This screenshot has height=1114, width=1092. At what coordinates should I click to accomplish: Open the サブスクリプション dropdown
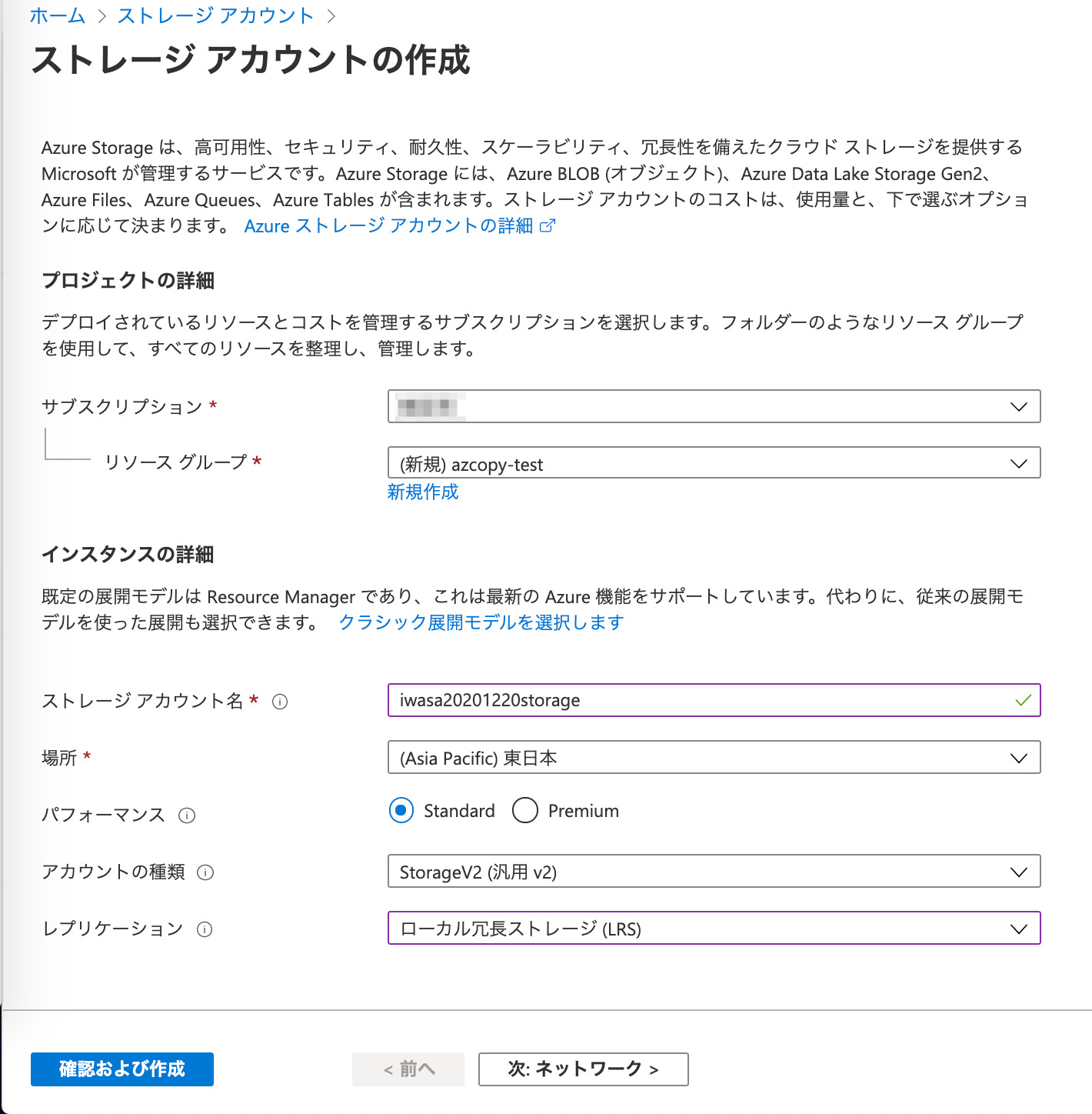[x=714, y=406]
